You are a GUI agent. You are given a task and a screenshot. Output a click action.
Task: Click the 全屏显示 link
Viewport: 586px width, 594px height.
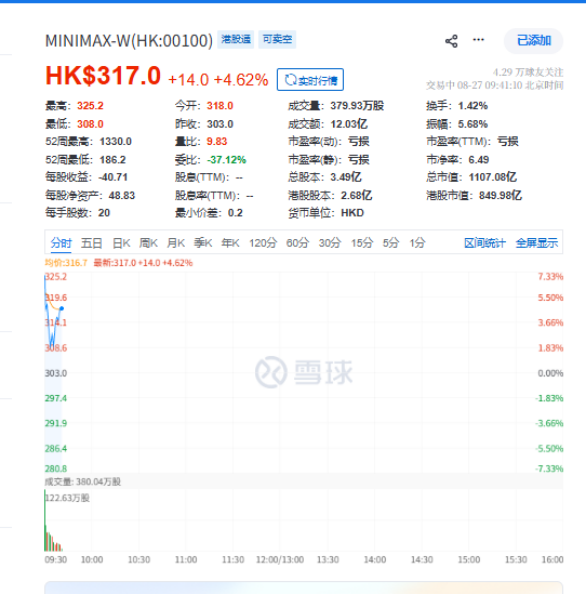tap(537, 243)
